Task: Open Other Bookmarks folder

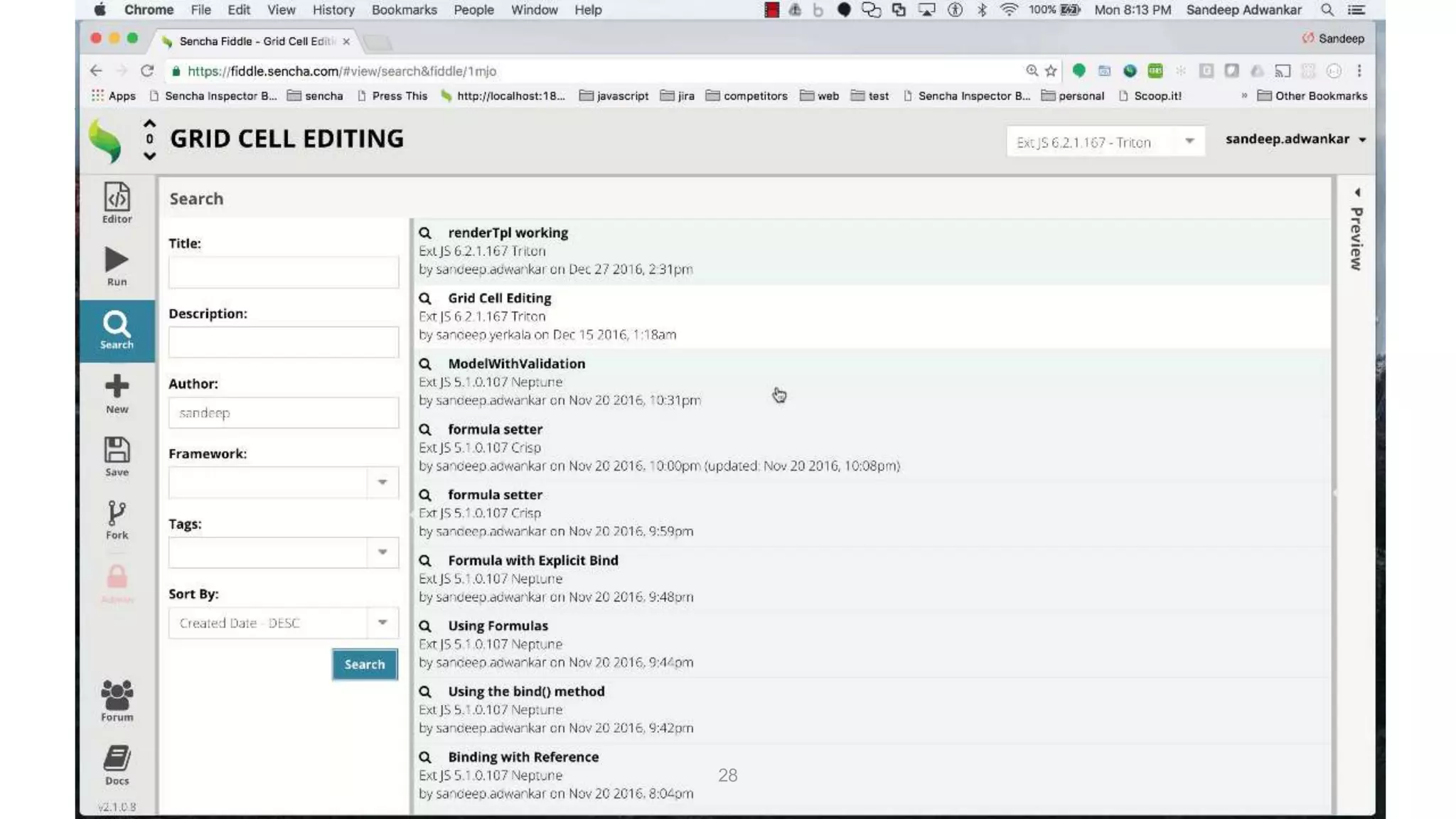Action: (x=1312, y=96)
